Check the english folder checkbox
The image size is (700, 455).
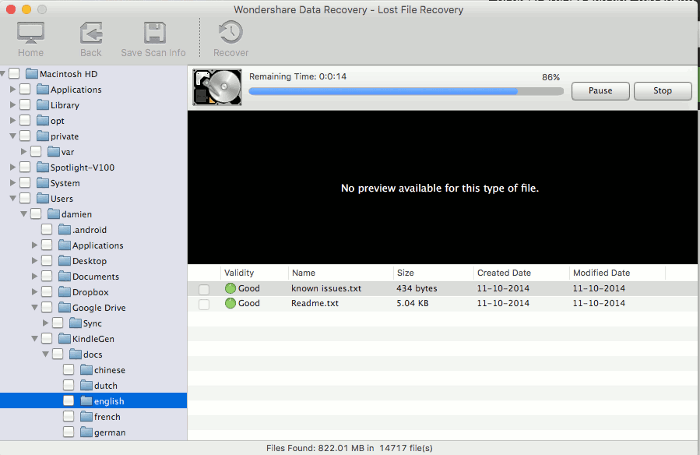68,401
